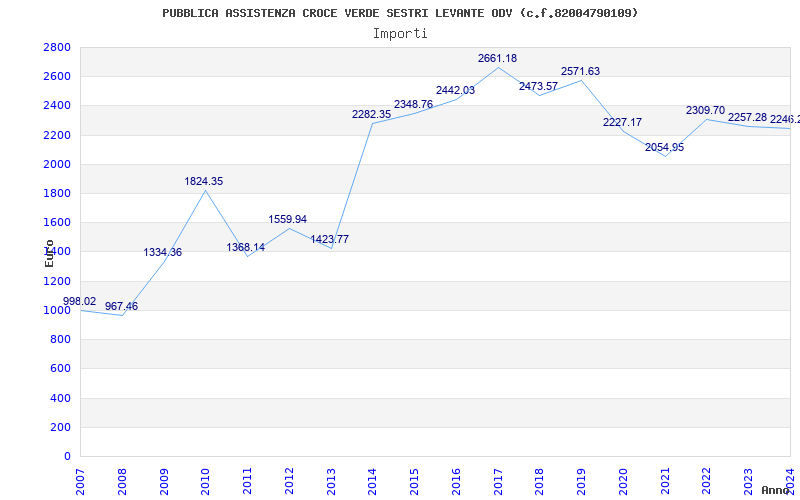
Task: Click the 1824.35 peak label
Action: tap(204, 182)
